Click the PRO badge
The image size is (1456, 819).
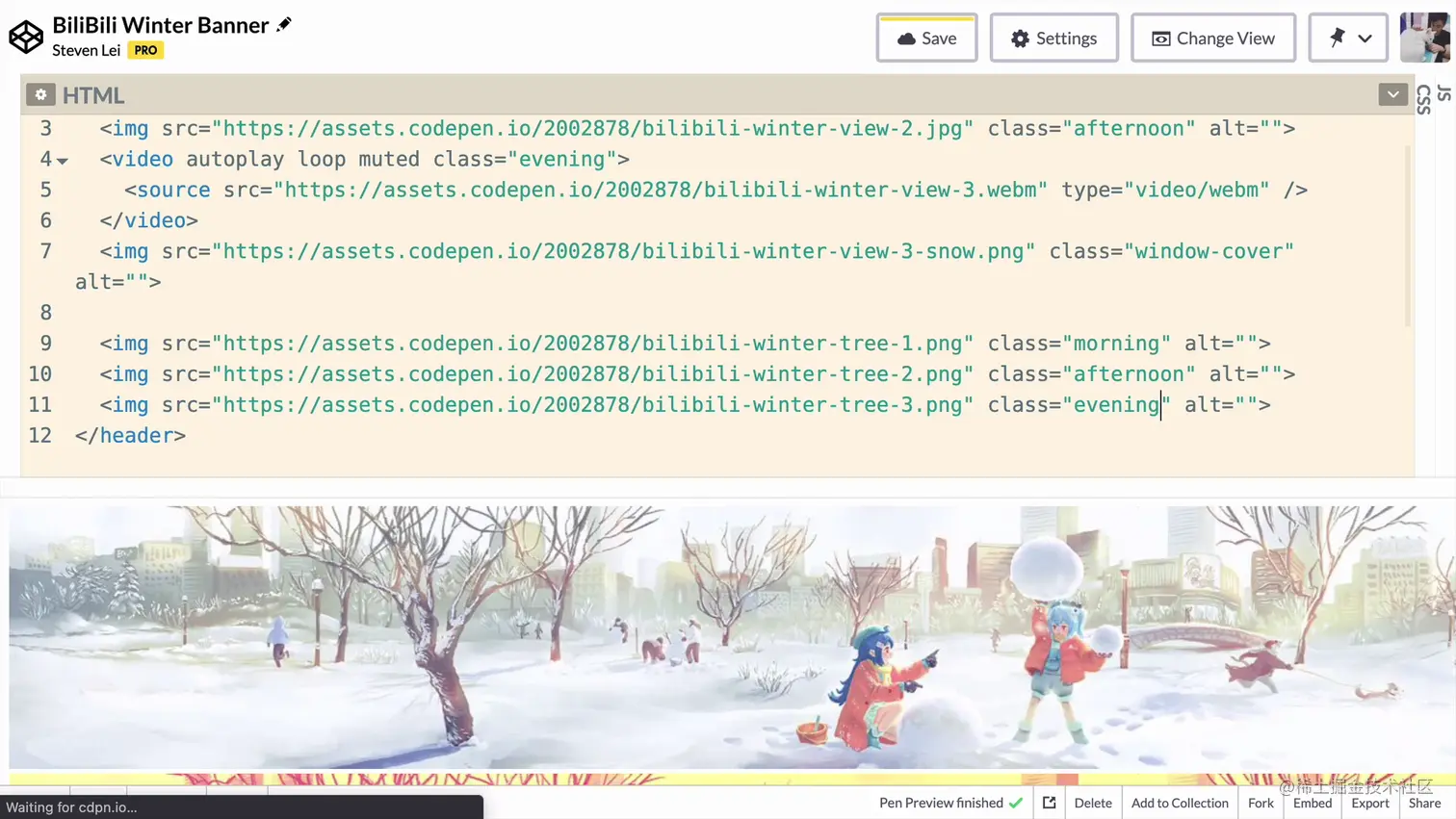point(145,50)
